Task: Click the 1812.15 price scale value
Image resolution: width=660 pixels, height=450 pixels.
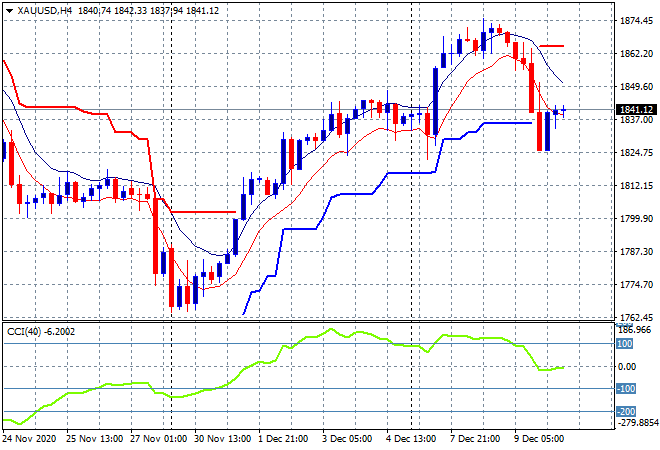Action: [x=636, y=185]
